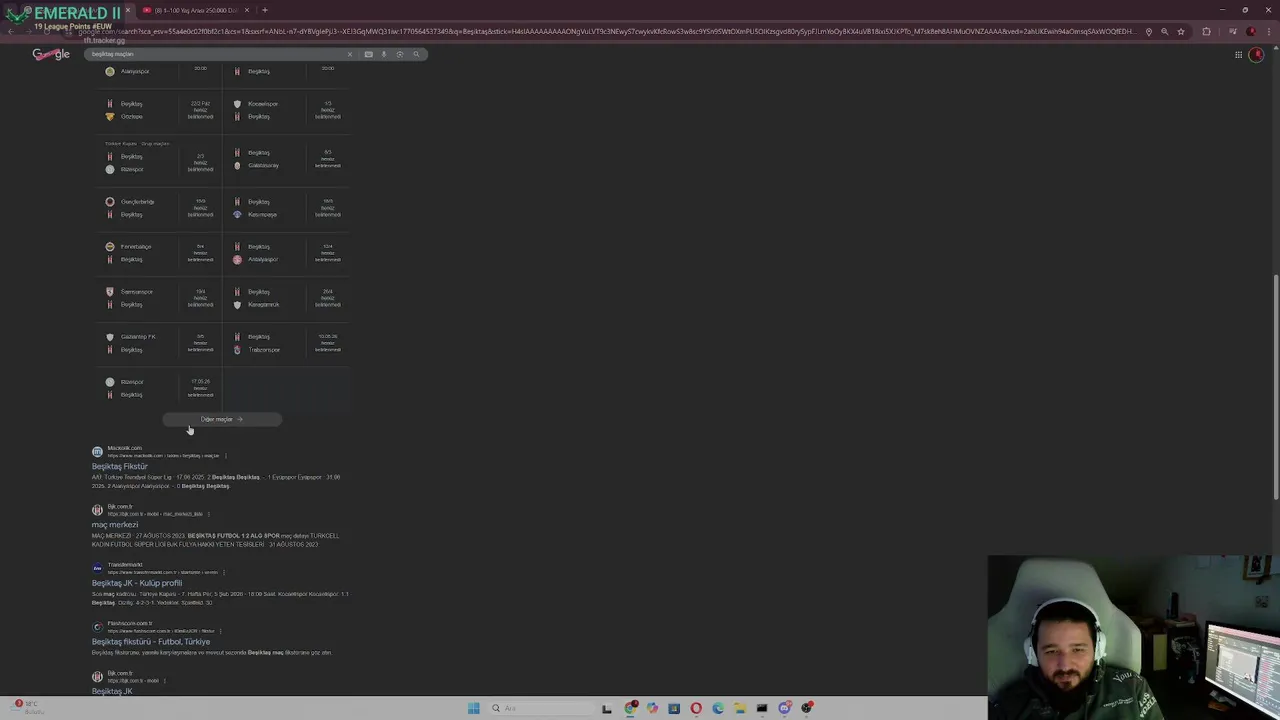
Task: Open mackolik.com result menu three dots
Action: 225,456
